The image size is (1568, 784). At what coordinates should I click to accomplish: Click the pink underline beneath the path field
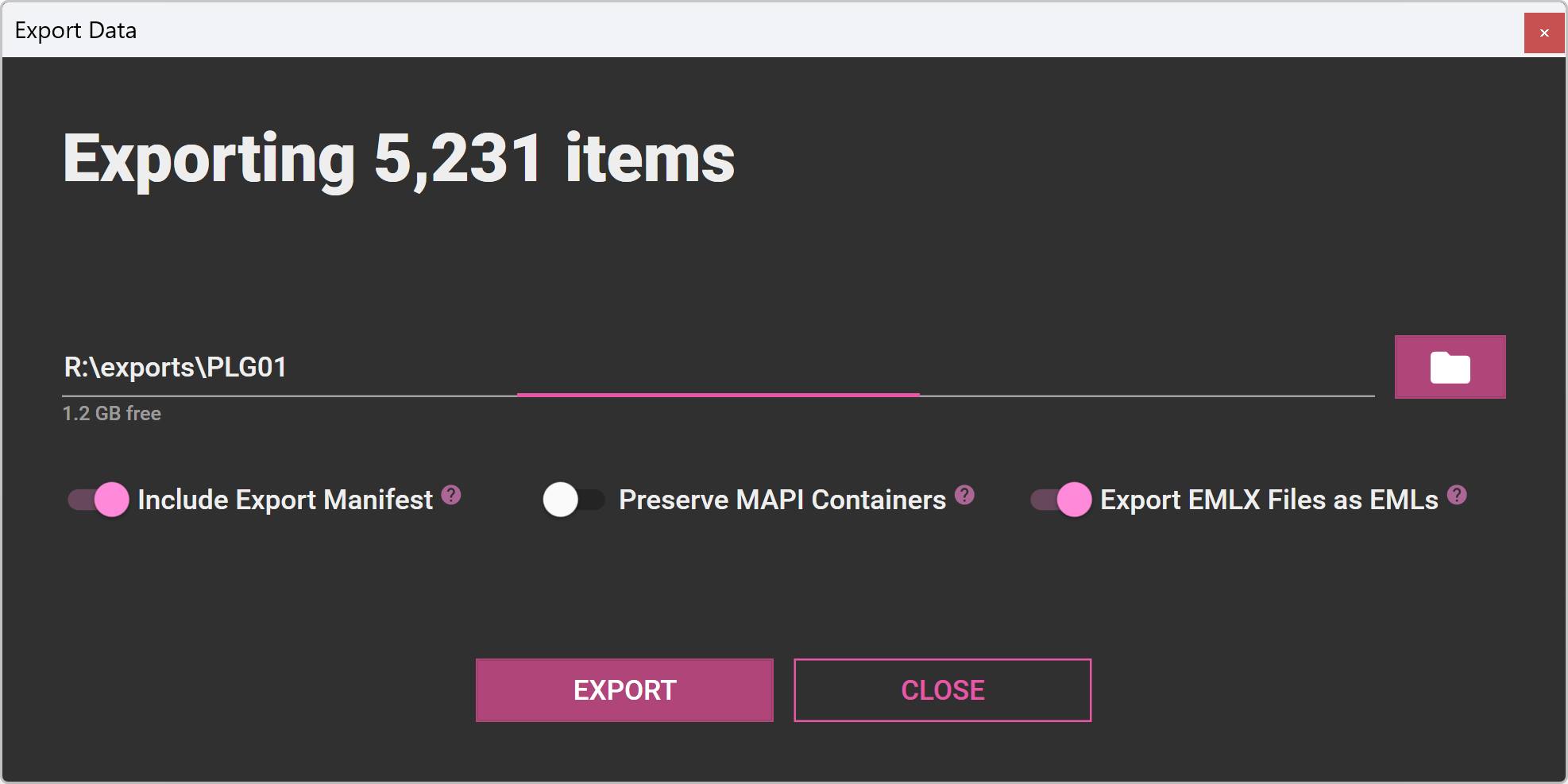[718, 394]
